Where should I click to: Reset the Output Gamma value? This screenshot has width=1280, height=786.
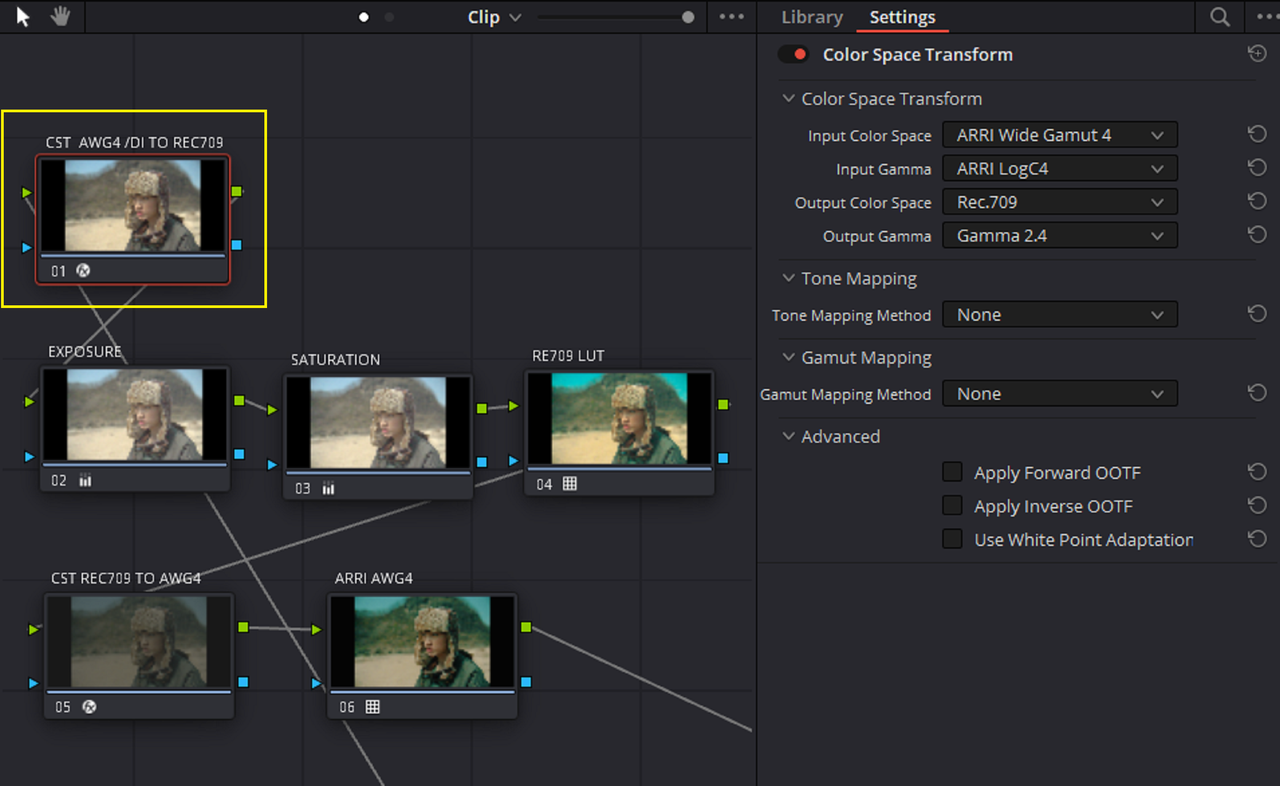[x=1257, y=235]
